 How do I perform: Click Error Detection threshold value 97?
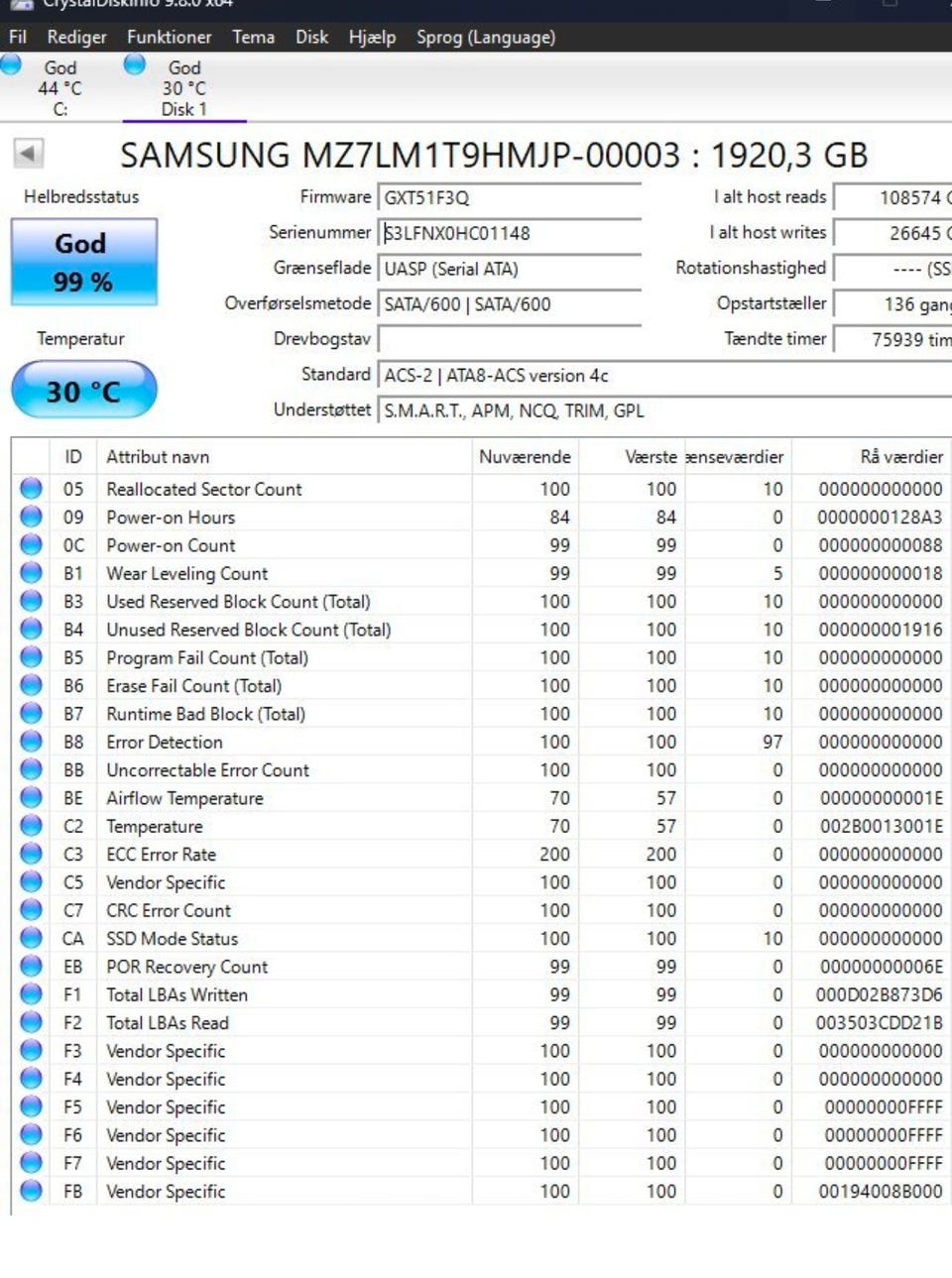coord(773,742)
